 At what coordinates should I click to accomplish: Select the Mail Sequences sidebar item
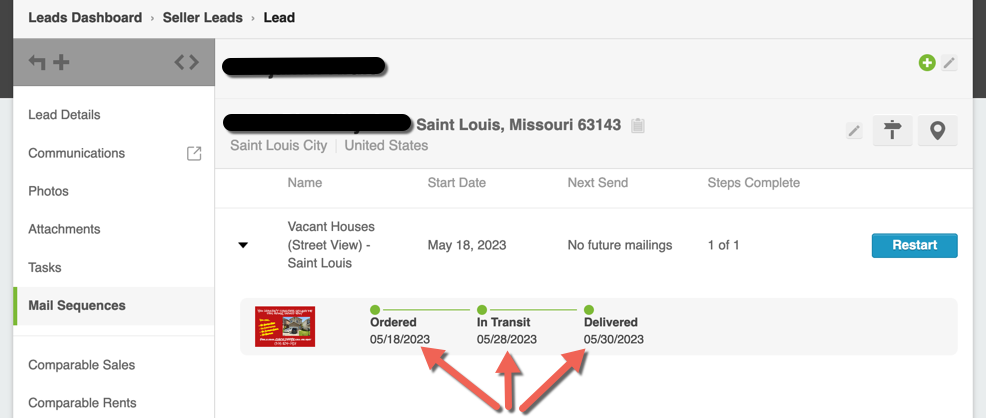point(114,305)
